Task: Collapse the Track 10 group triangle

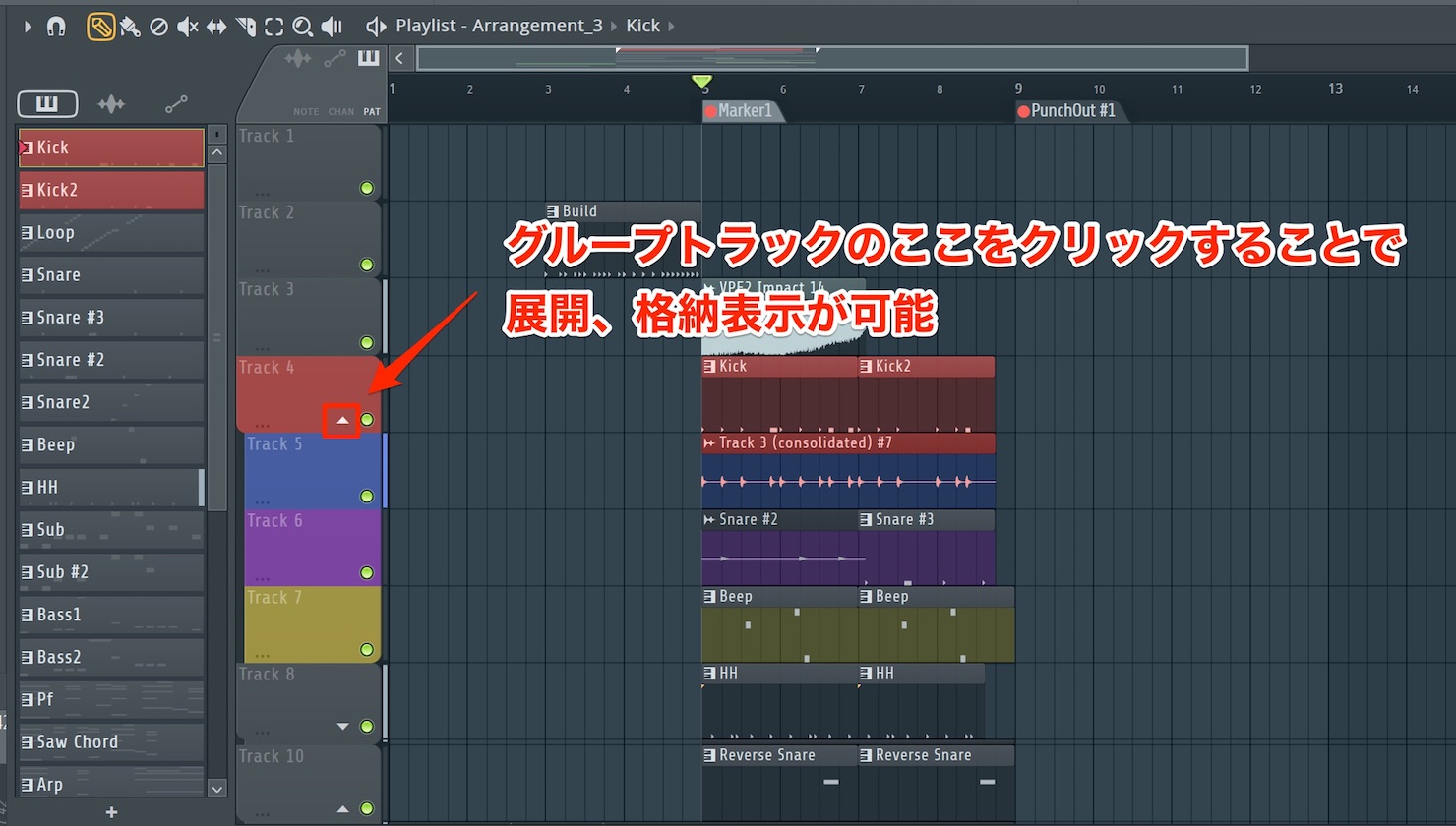Action: coord(342,809)
